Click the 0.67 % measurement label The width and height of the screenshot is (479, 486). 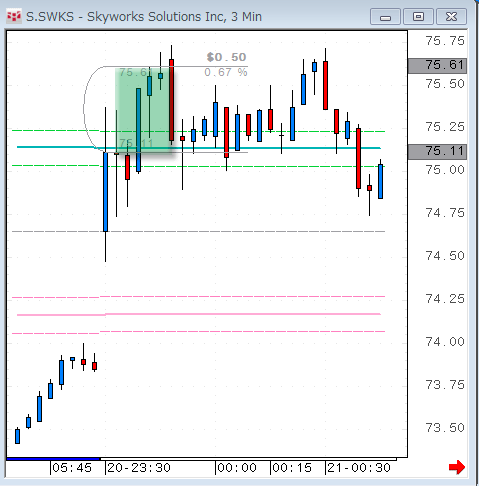tap(226, 72)
